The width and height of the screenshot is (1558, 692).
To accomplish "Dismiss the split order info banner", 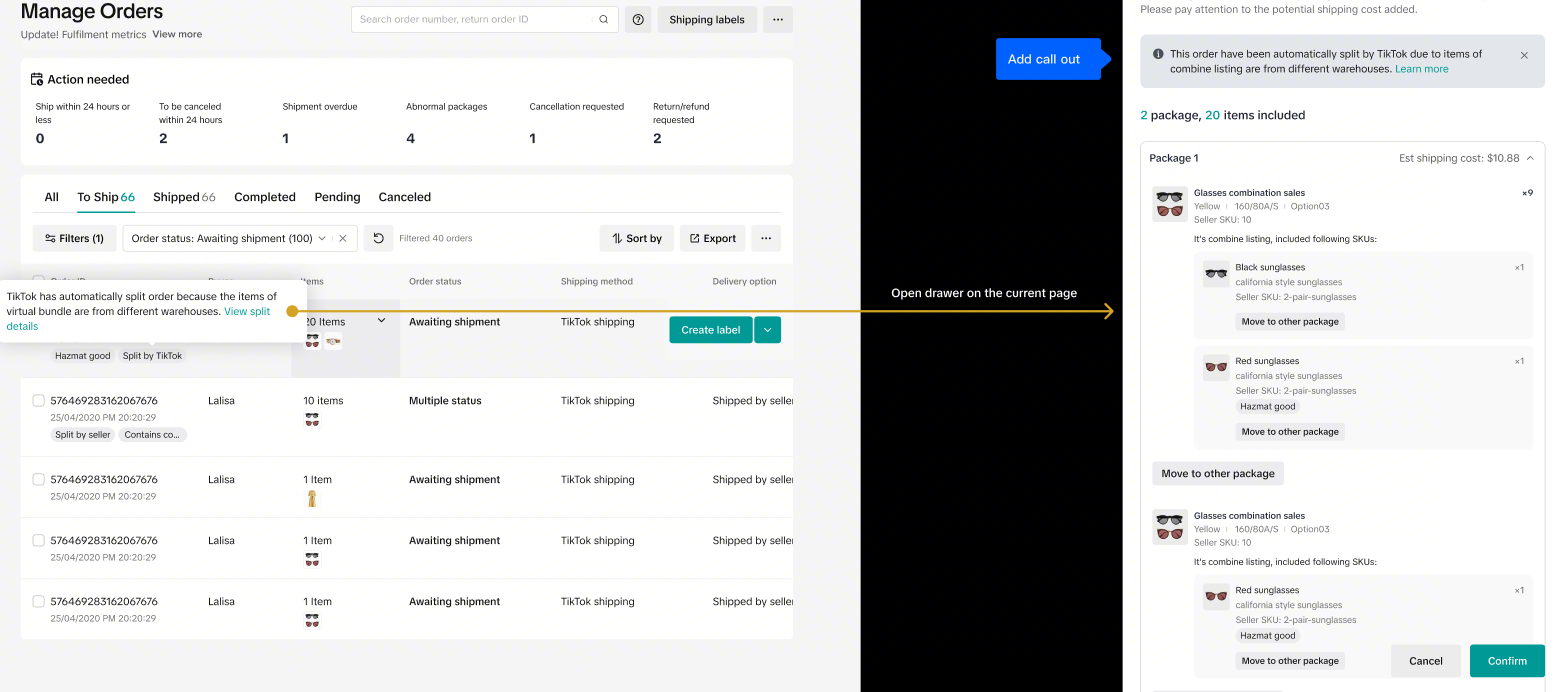I will pos(1524,56).
